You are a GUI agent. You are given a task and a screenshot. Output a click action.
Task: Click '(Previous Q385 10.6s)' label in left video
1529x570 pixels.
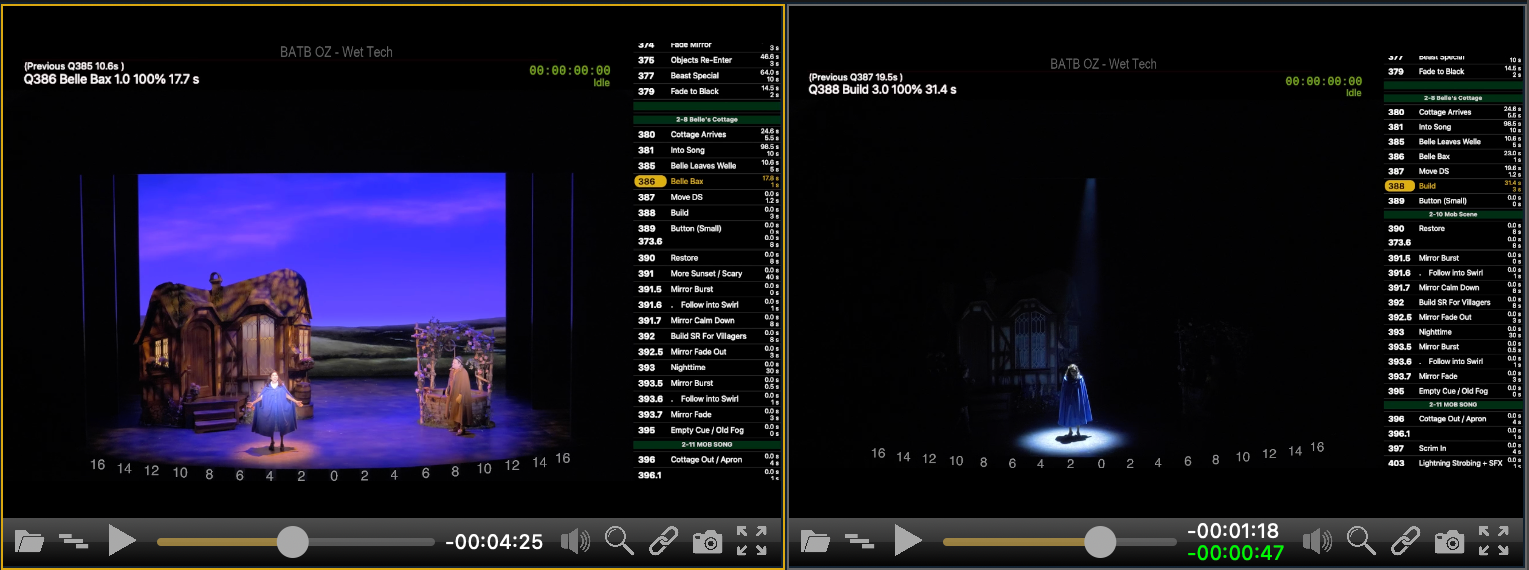coord(75,66)
